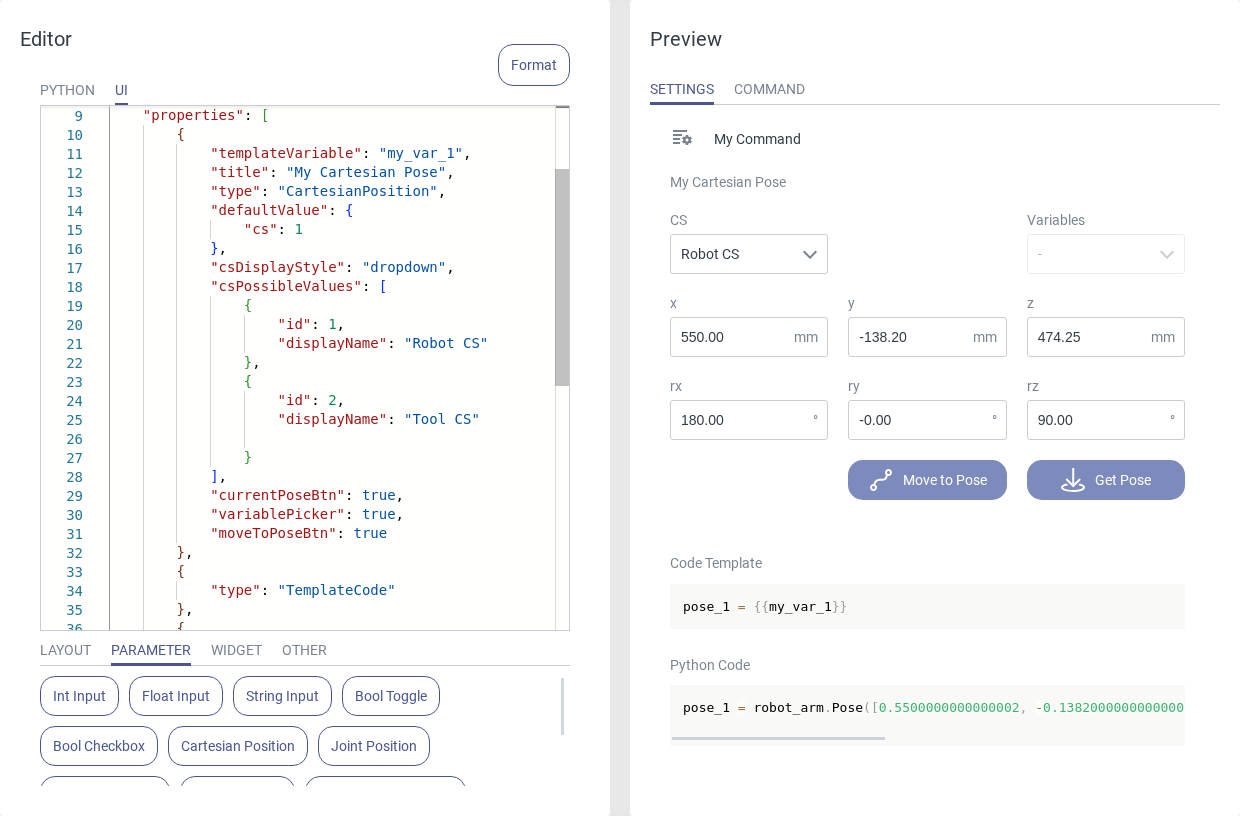The height and width of the screenshot is (816, 1240).
Task: Expand the Variables dropdown
Action: click(x=1105, y=254)
